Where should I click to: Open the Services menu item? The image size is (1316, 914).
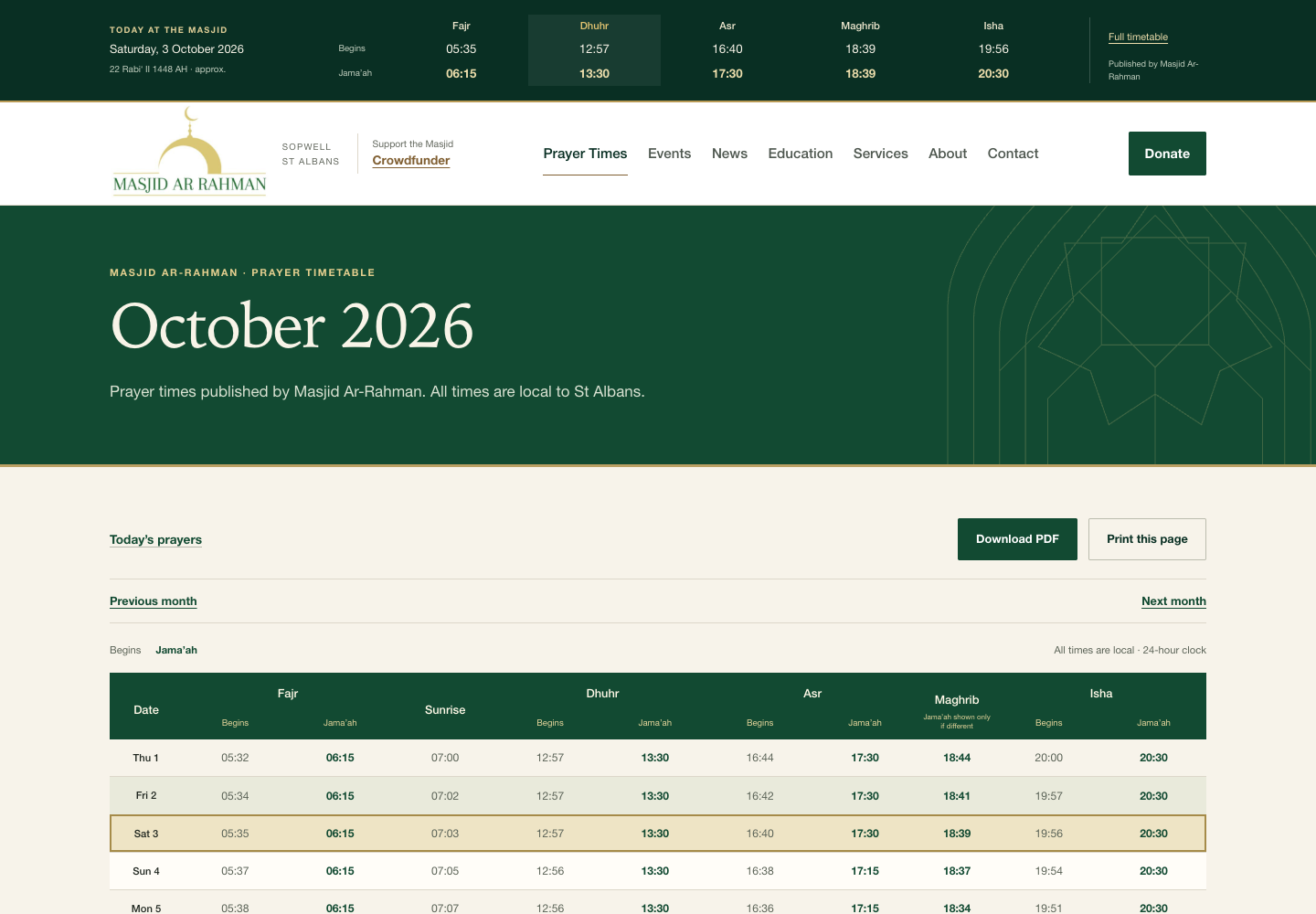point(881,154)
